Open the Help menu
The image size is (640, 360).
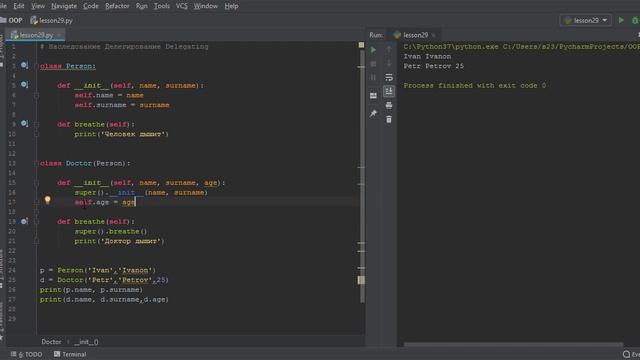coord(231,6)
